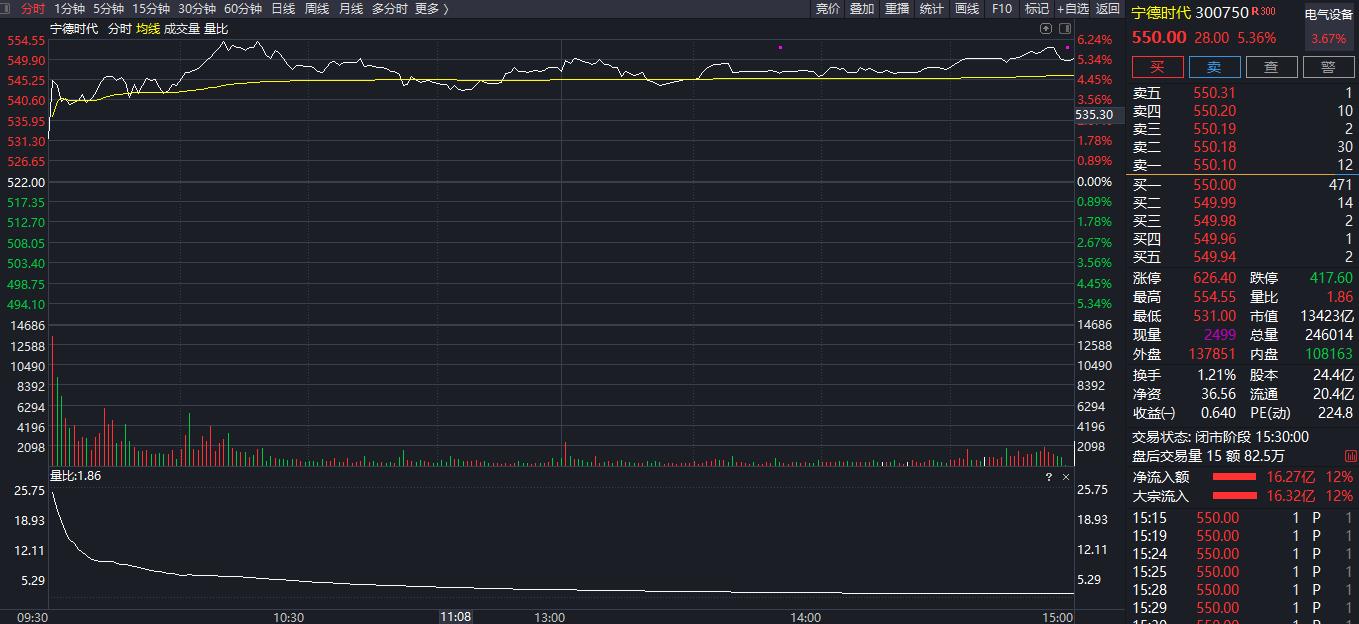Click the sector change value 3.67%

(x=1329, y=39)
